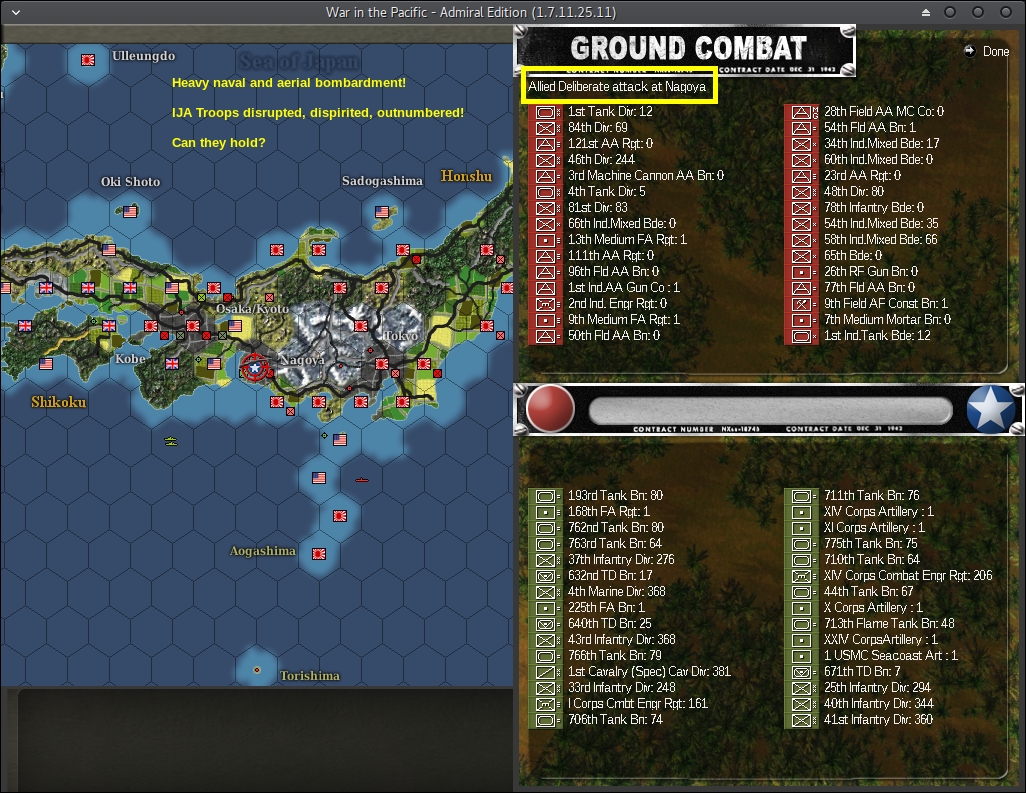The height and width of the screenshot is (793, 1026).
Task: Click the 706th Tank Bn: 74 entry
Action: click(615, 720)
